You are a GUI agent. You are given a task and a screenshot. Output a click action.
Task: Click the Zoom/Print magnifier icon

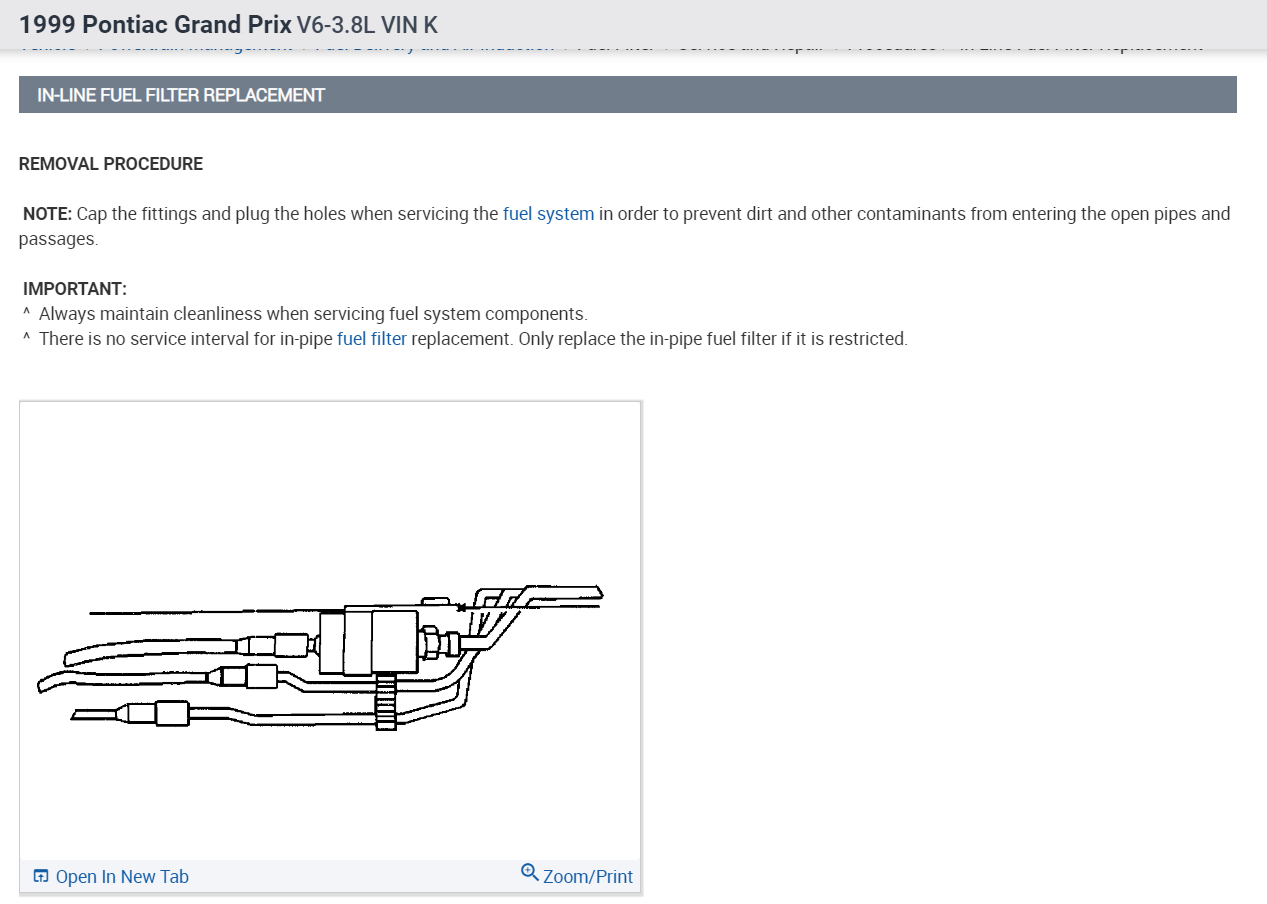coord(530,873)
